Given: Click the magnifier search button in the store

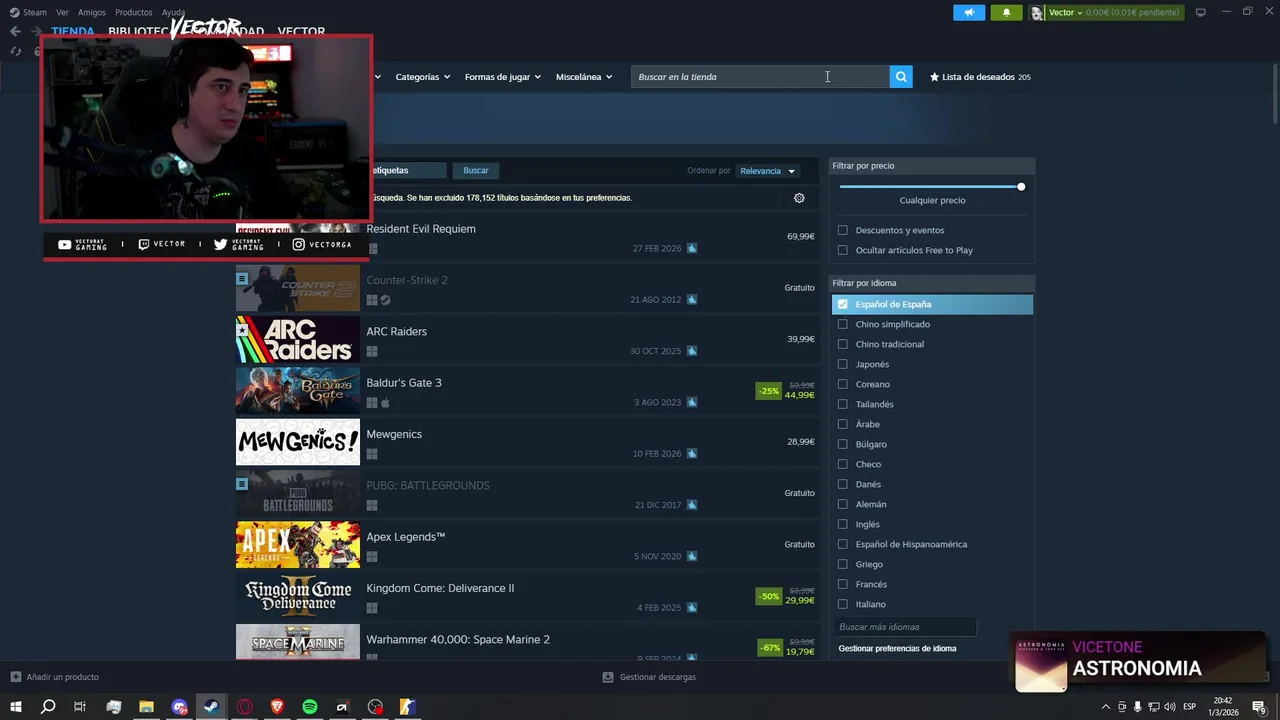Looking at the screenshot, I should (901, 76).
